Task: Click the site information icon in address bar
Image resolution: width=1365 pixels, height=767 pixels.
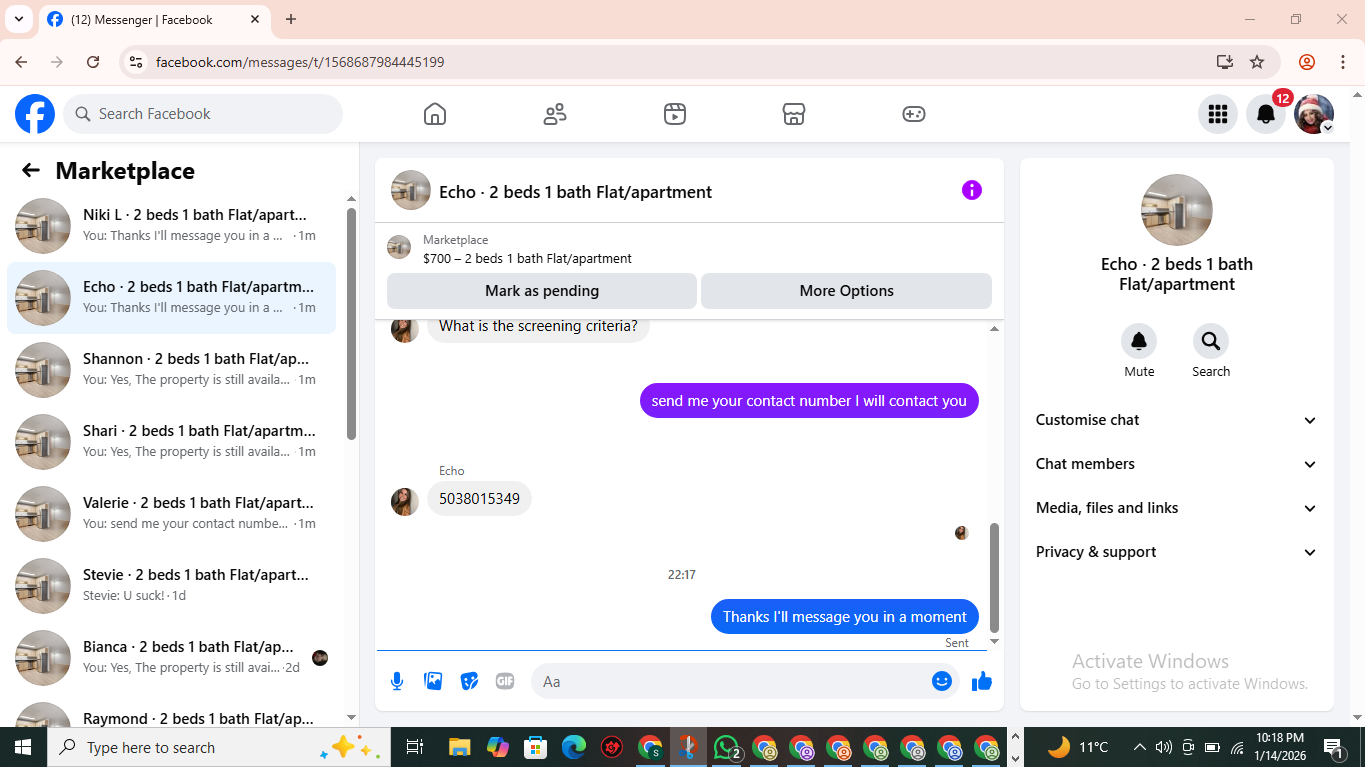Action: click(x=136, y=62)
